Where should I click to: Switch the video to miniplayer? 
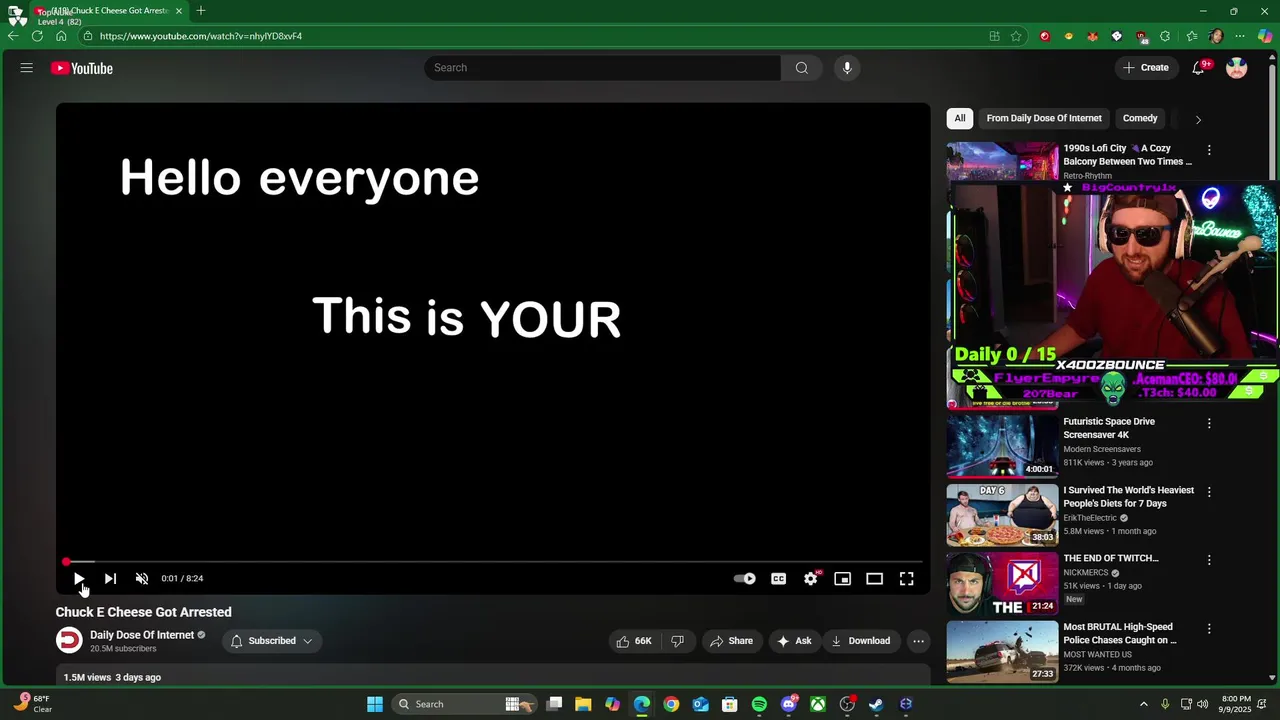click(843, 578)
